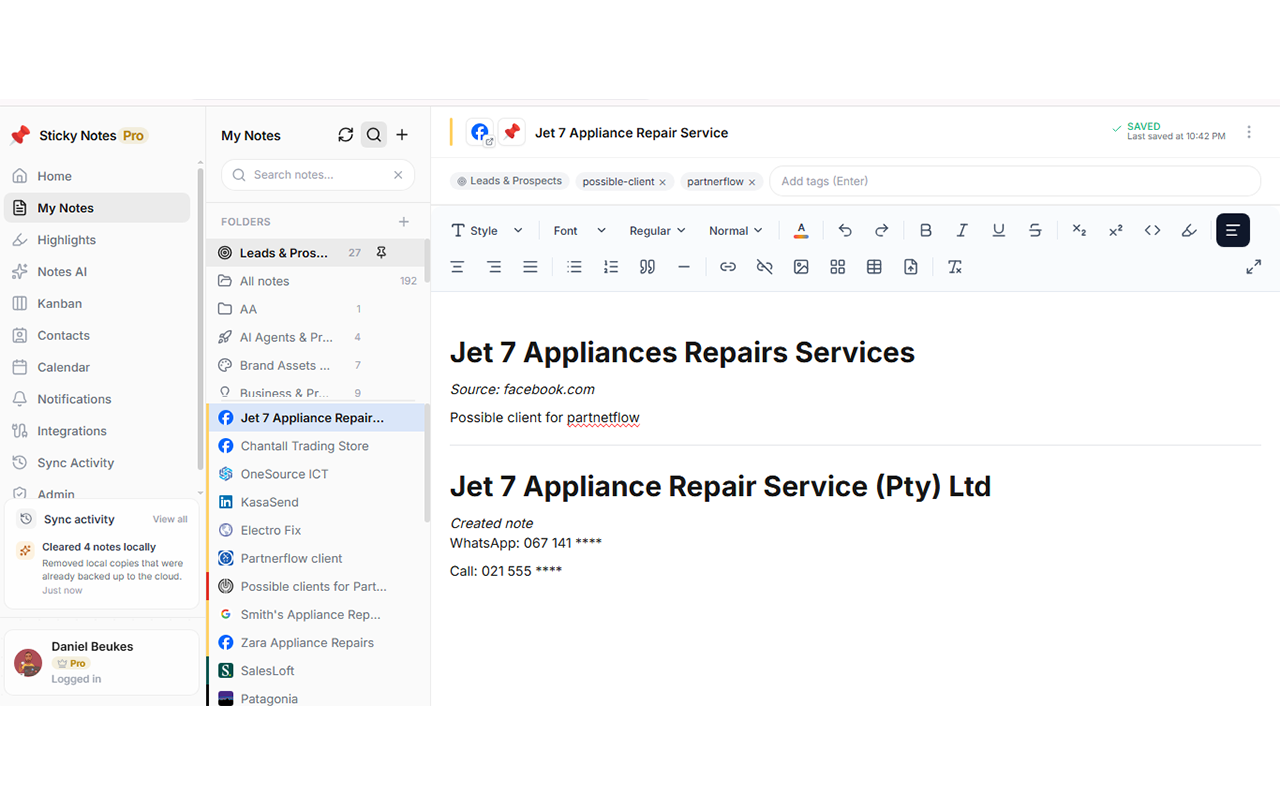Clear text formatting

955,267
